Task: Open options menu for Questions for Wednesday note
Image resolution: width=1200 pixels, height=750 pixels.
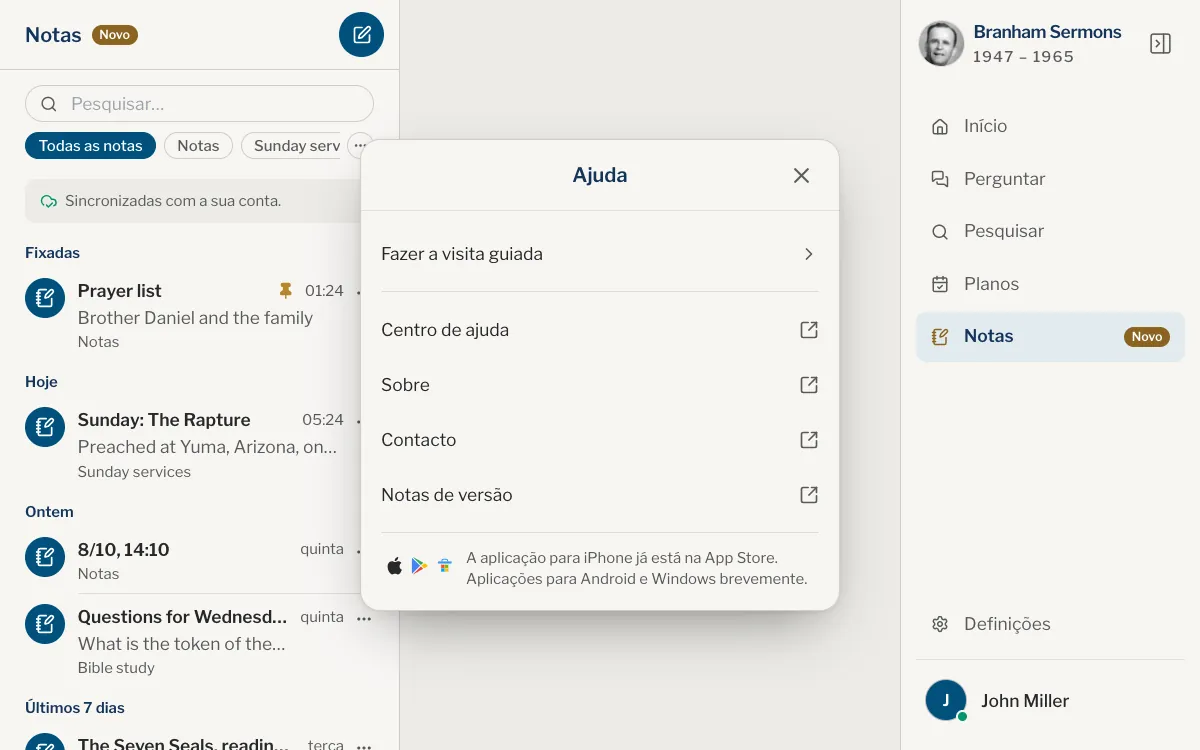Action: [x=364, y=619]
